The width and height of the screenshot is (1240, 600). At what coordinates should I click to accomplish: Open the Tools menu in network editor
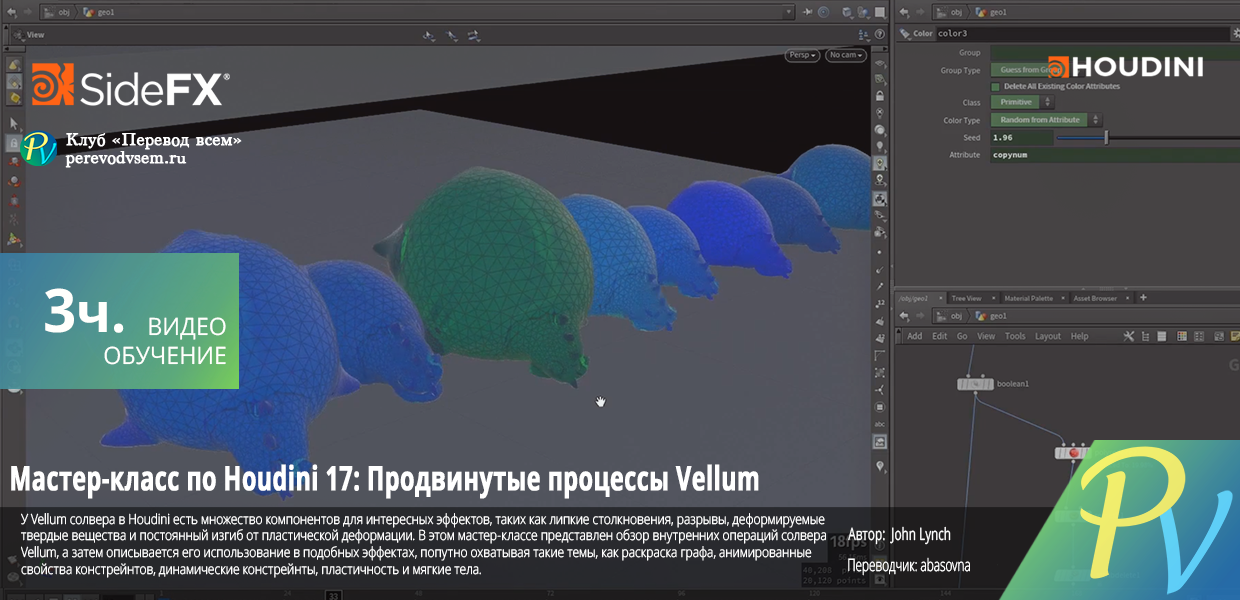pos(1015,336)
